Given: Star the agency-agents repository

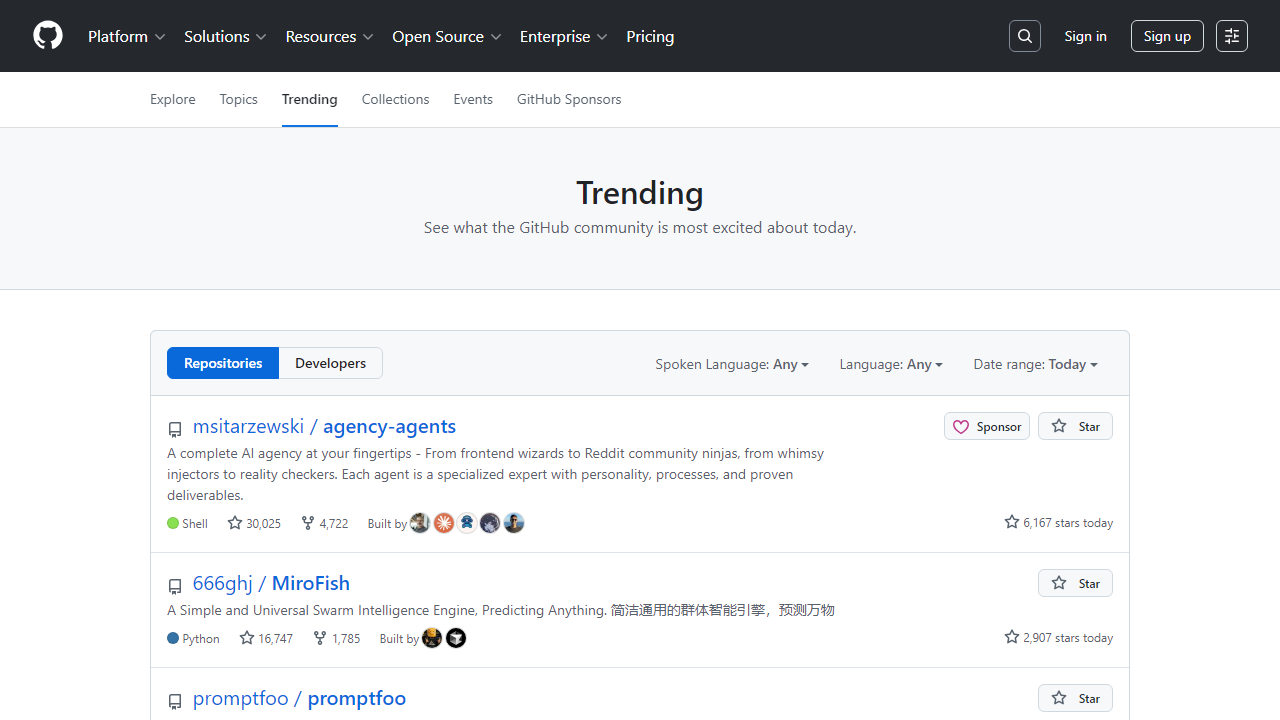Looking at the screenshot, I should (1075, 426).
